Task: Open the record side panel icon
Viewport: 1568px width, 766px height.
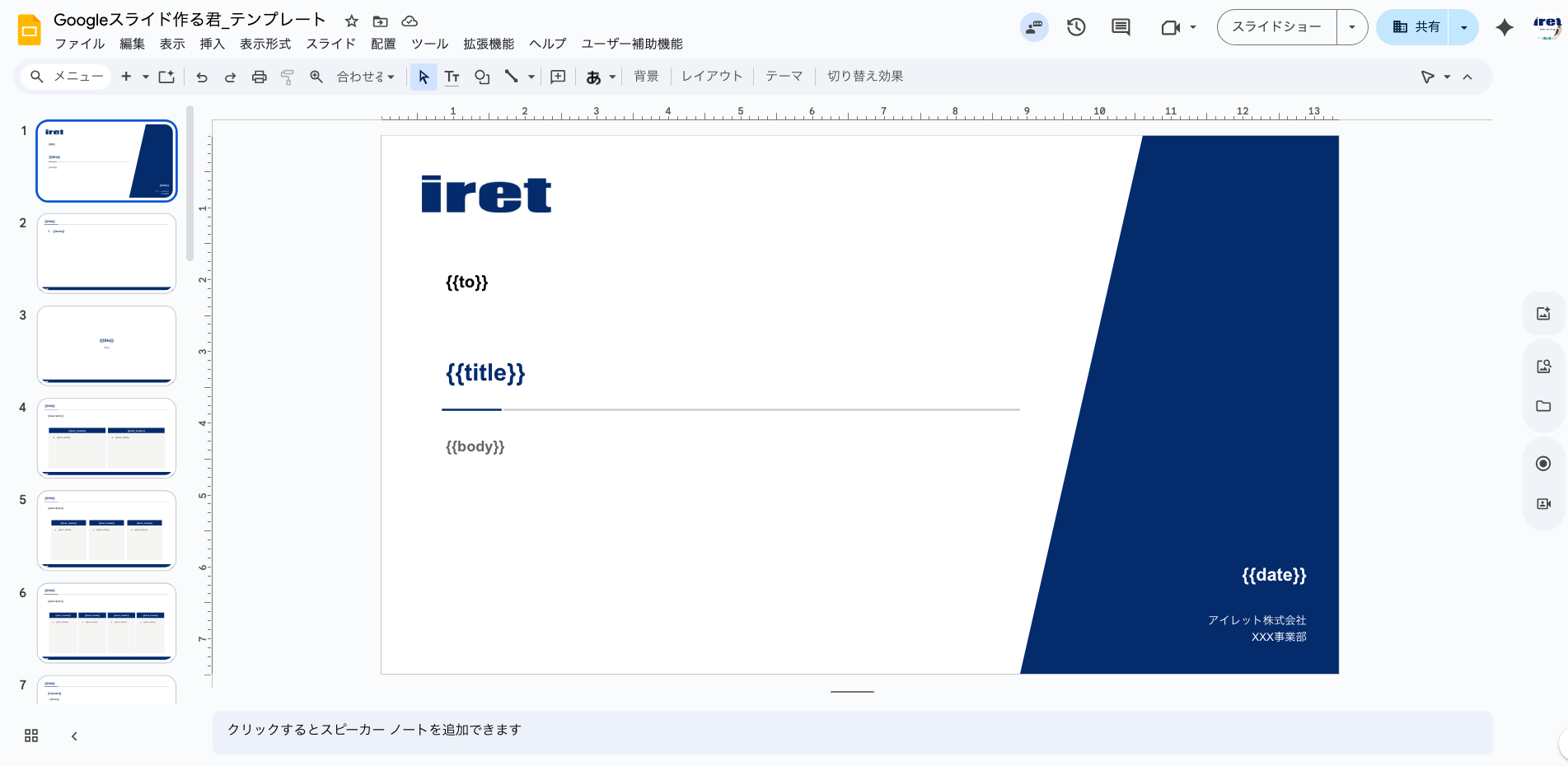Action: pyautogui.click(x=1543, y=464)
